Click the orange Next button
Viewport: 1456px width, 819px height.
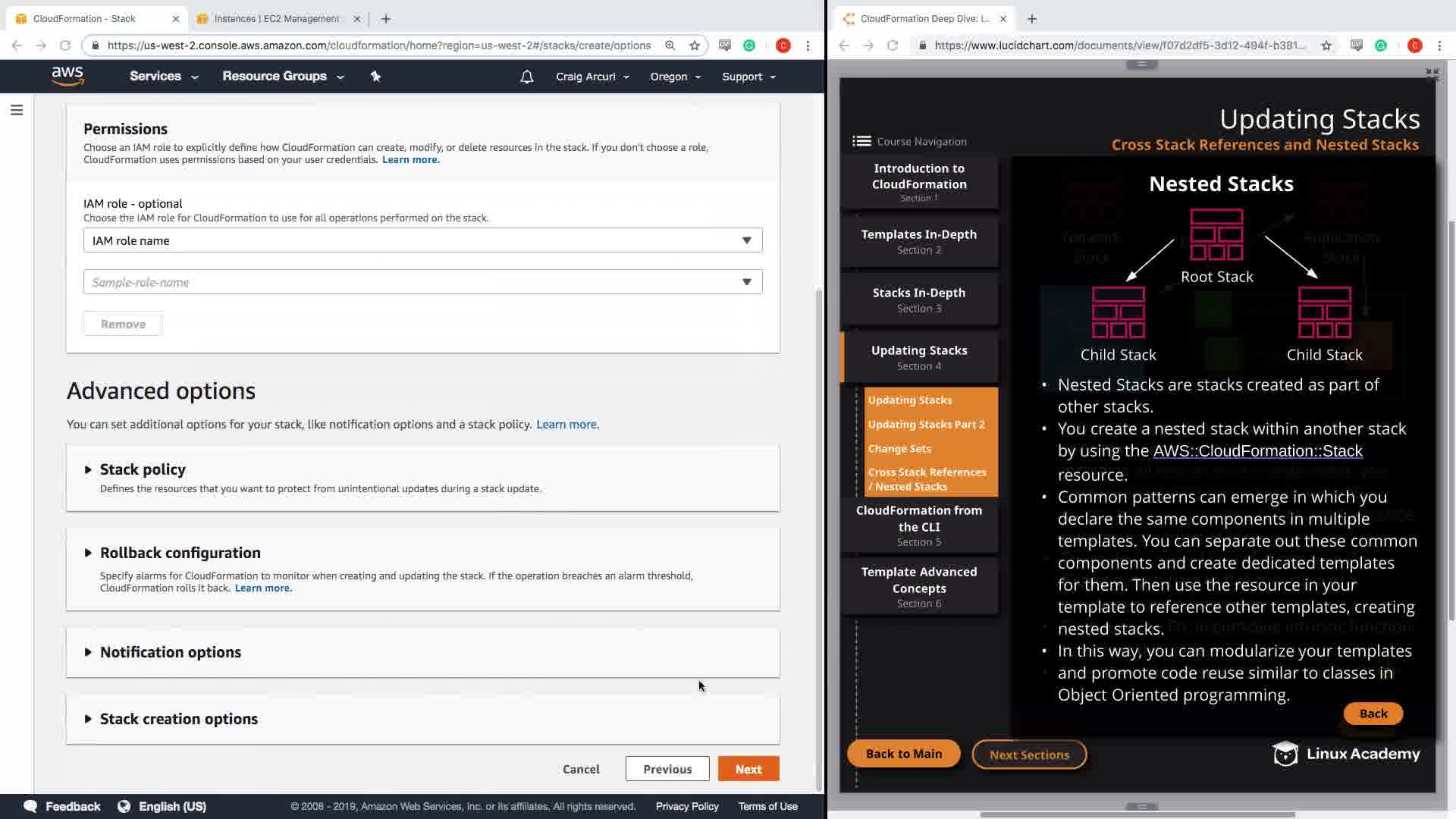748,769
